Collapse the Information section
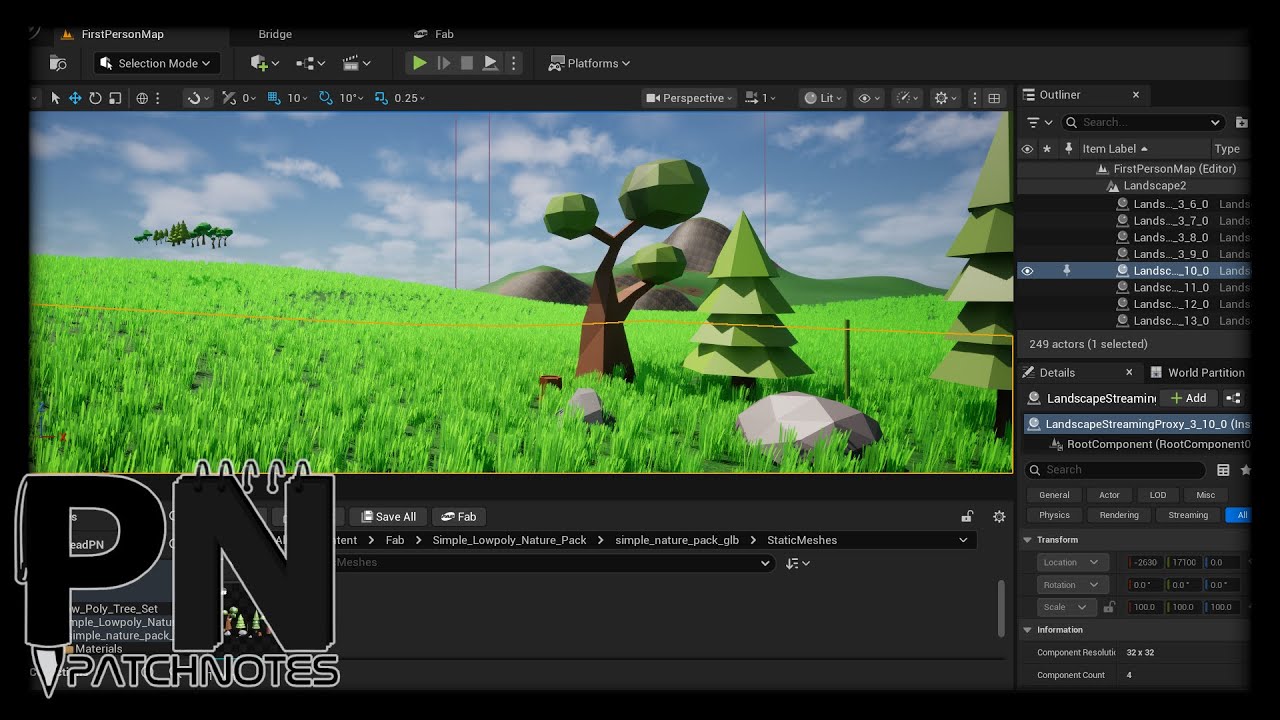This screenshot has width=1280, height=720. coord(1027,630)
